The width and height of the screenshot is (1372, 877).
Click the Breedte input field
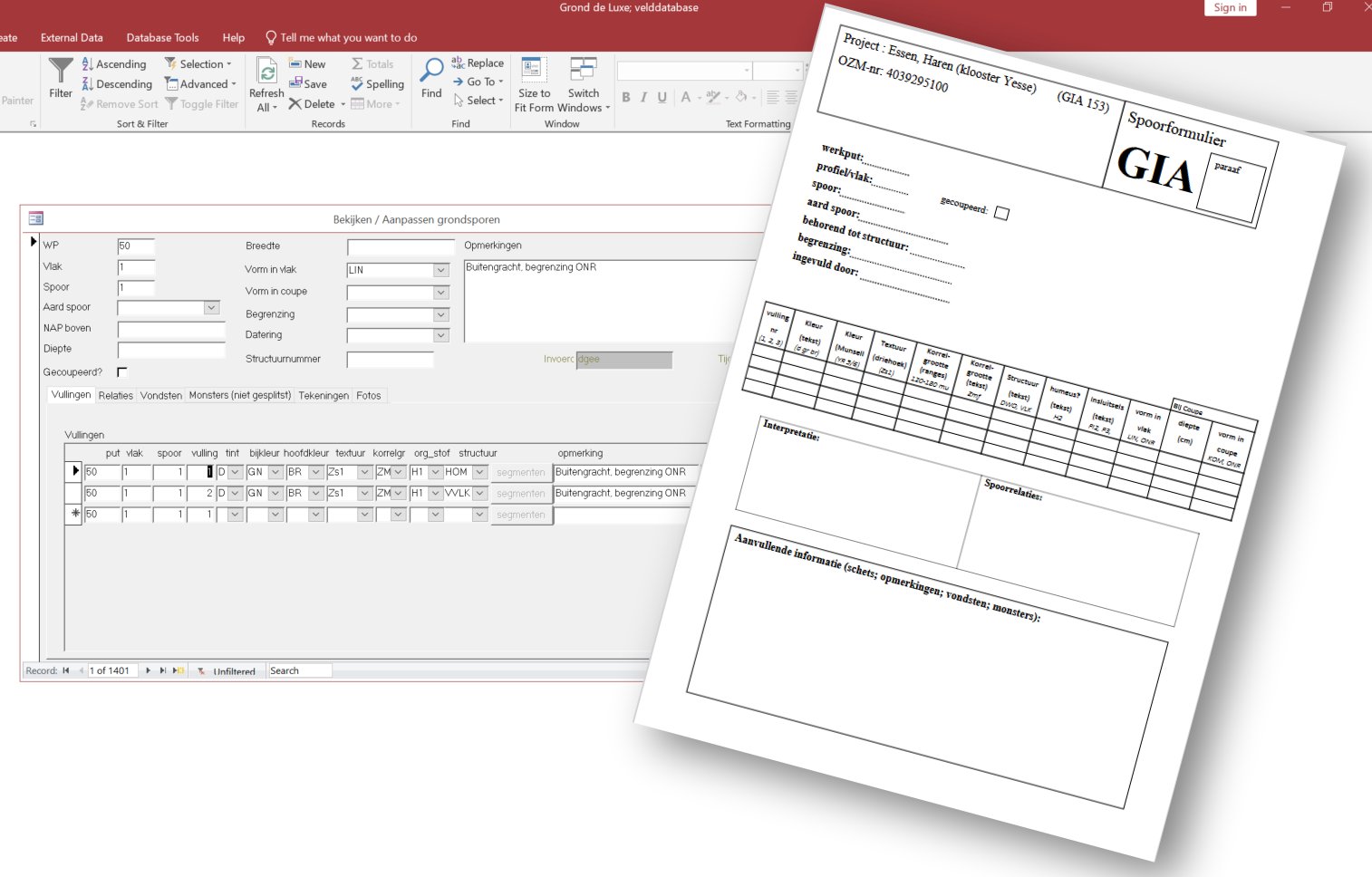(x=401, y=246)
